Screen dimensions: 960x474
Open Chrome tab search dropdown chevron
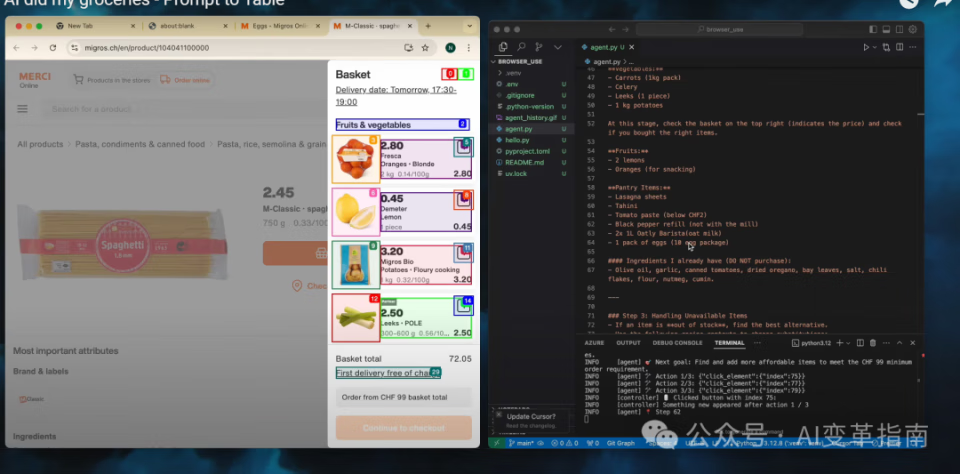click(470, 26)
